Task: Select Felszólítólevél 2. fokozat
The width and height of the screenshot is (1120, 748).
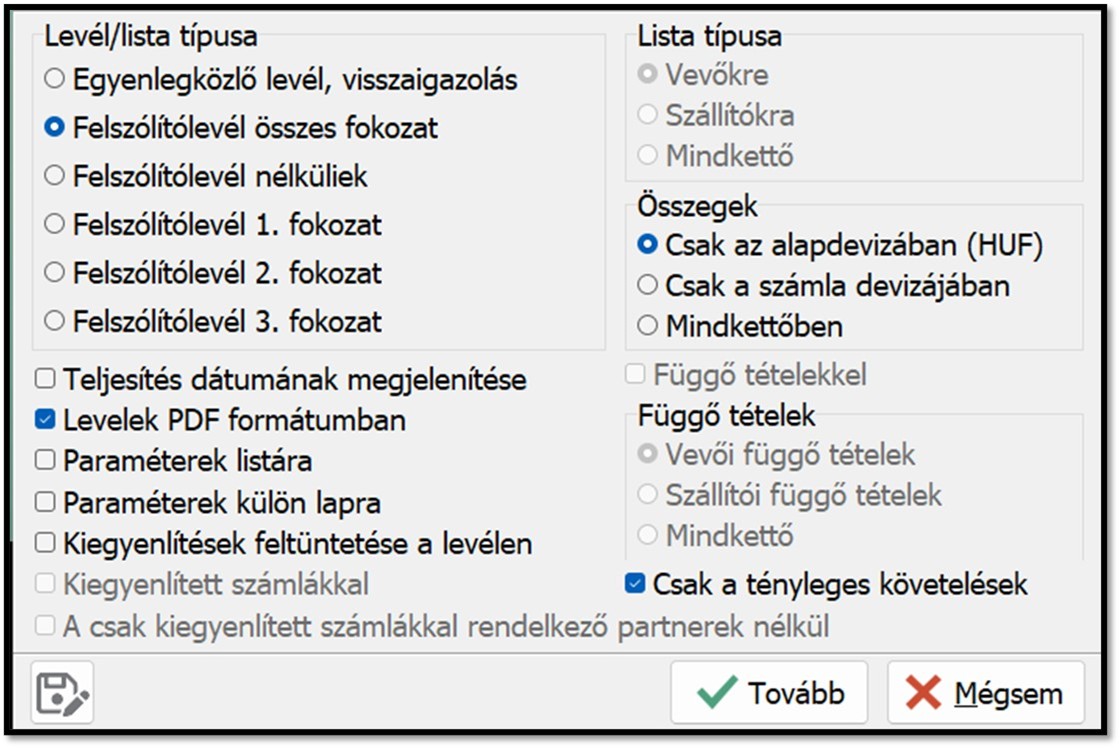Action: click(55, 272)
